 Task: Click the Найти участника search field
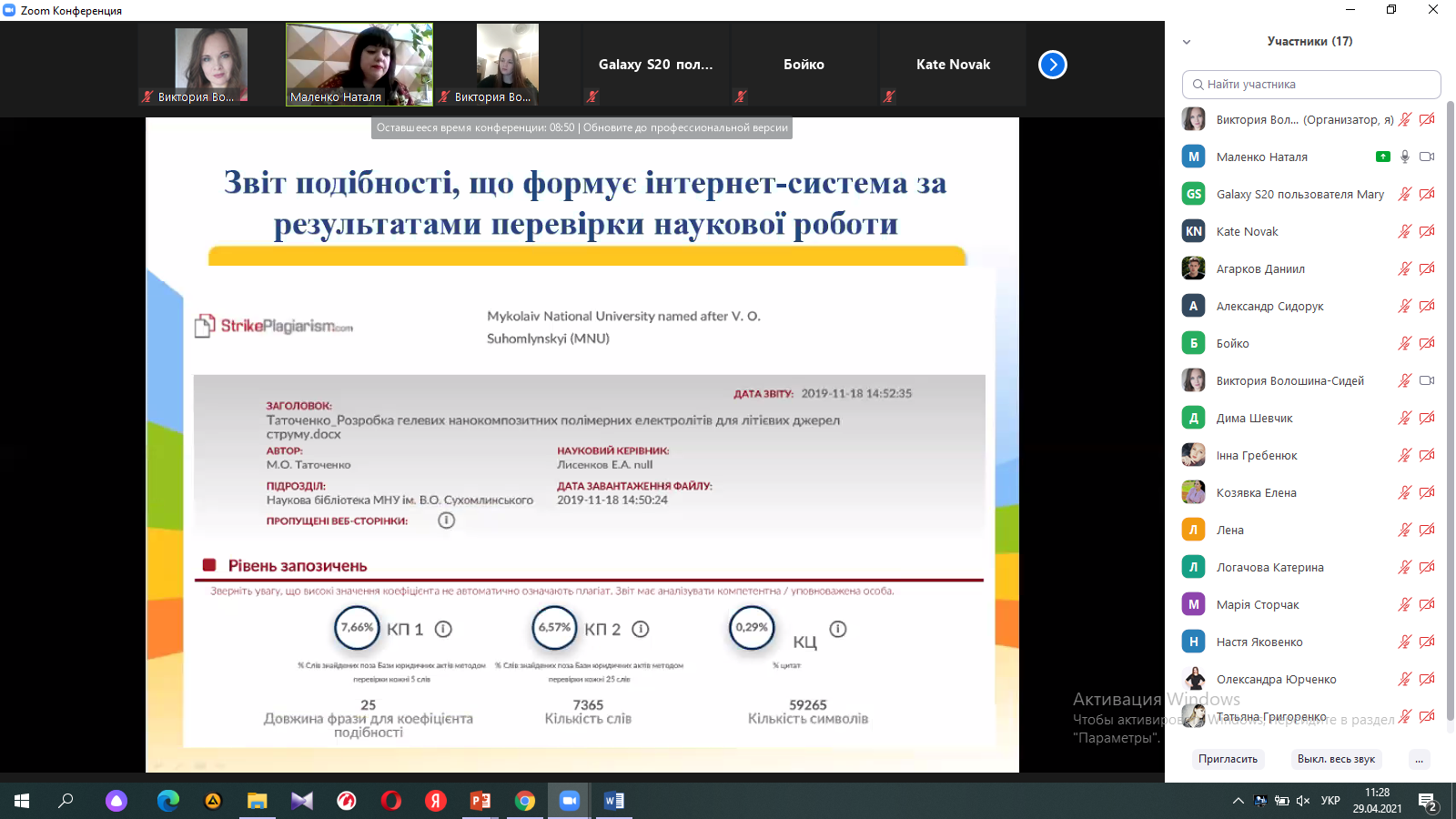[1311, 85]
